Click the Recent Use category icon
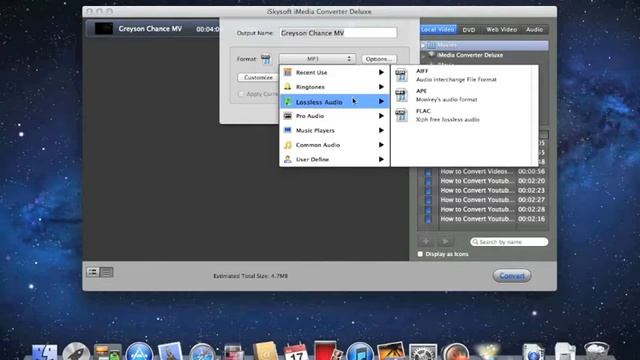The height and width of the screenshot is (360, 640). click(288, 72)
